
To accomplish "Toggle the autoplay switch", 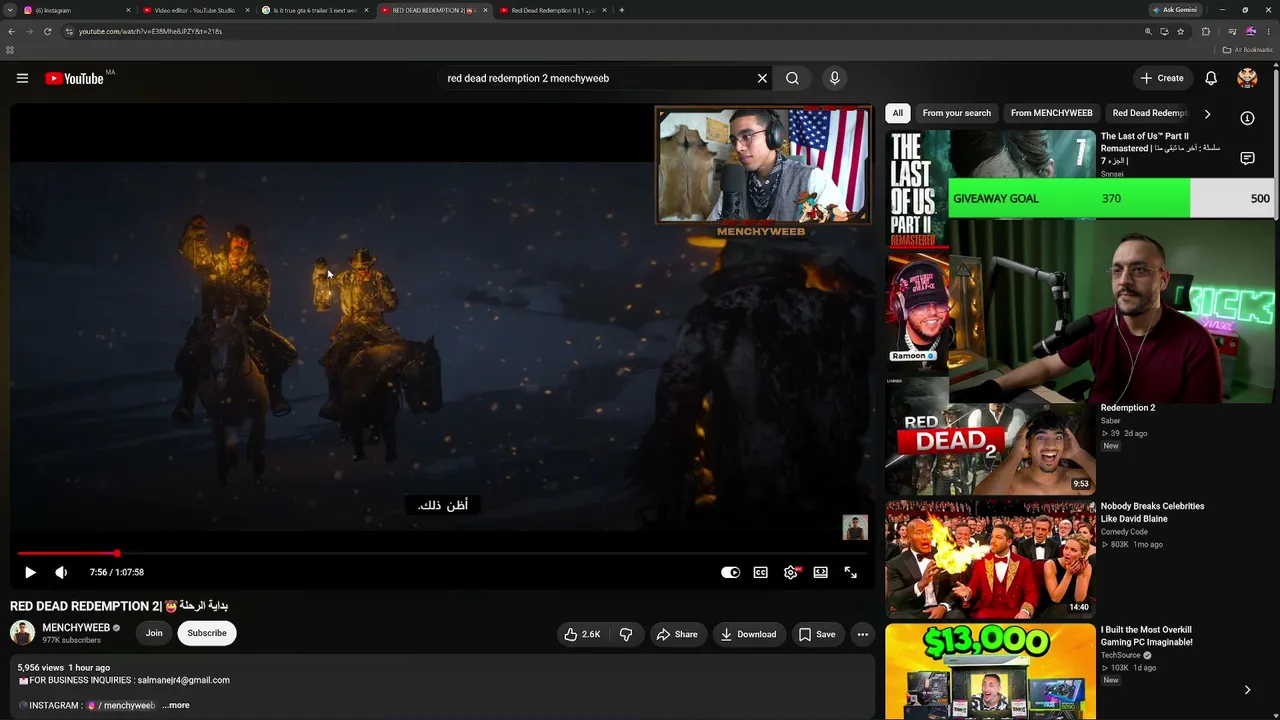I will coord(731,572).
